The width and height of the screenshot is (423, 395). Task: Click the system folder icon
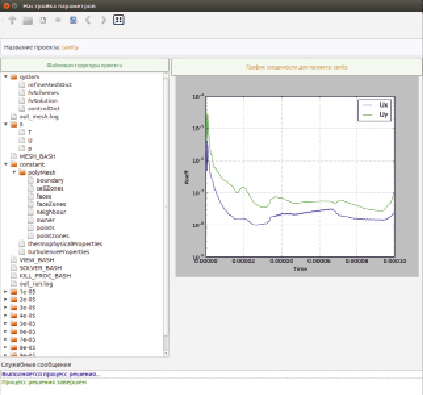14,77
